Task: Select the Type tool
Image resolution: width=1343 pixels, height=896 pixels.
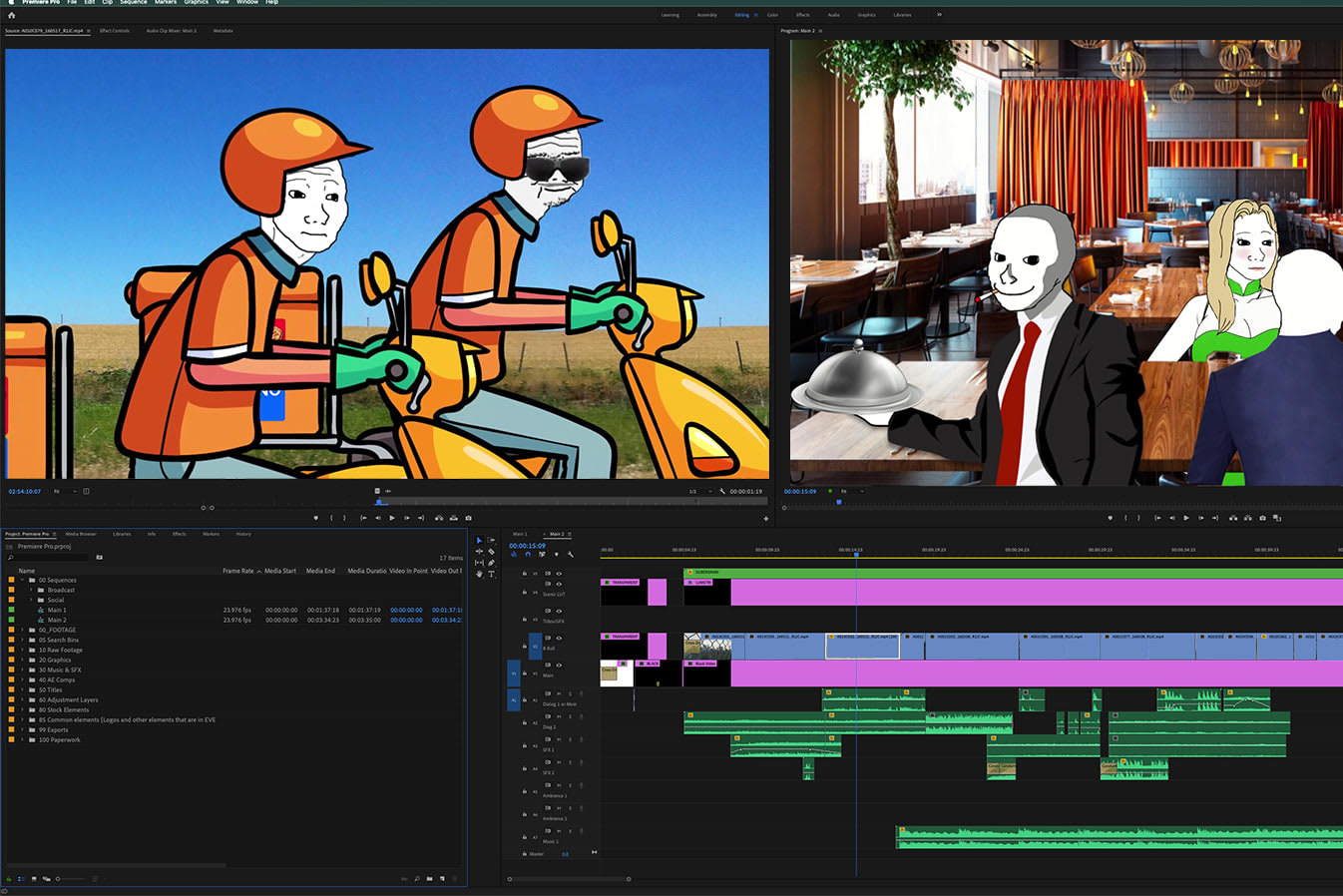Action: point(491,574)
